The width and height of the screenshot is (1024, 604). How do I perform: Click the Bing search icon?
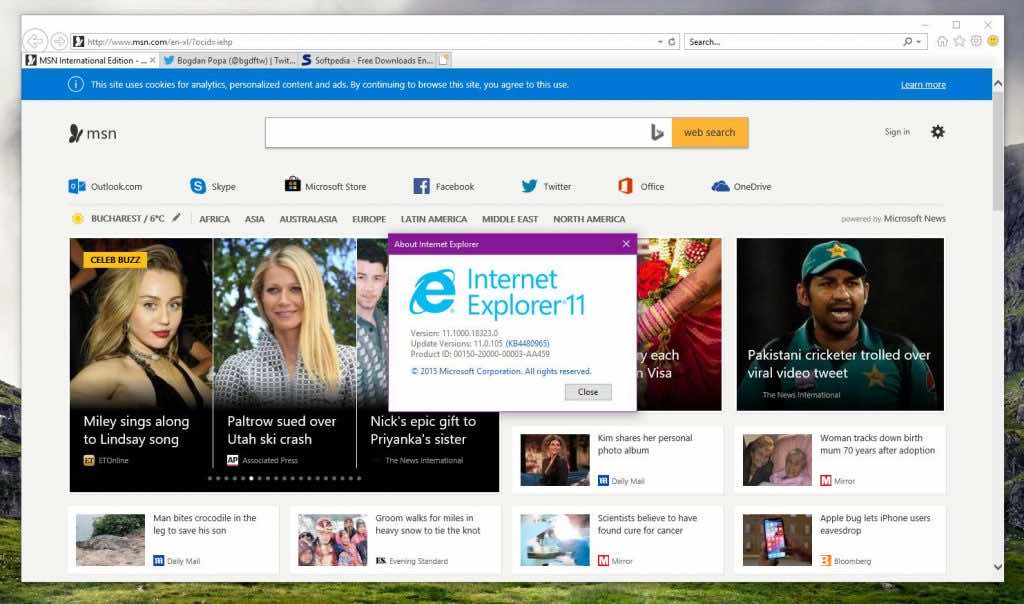[x=657, y=132]
